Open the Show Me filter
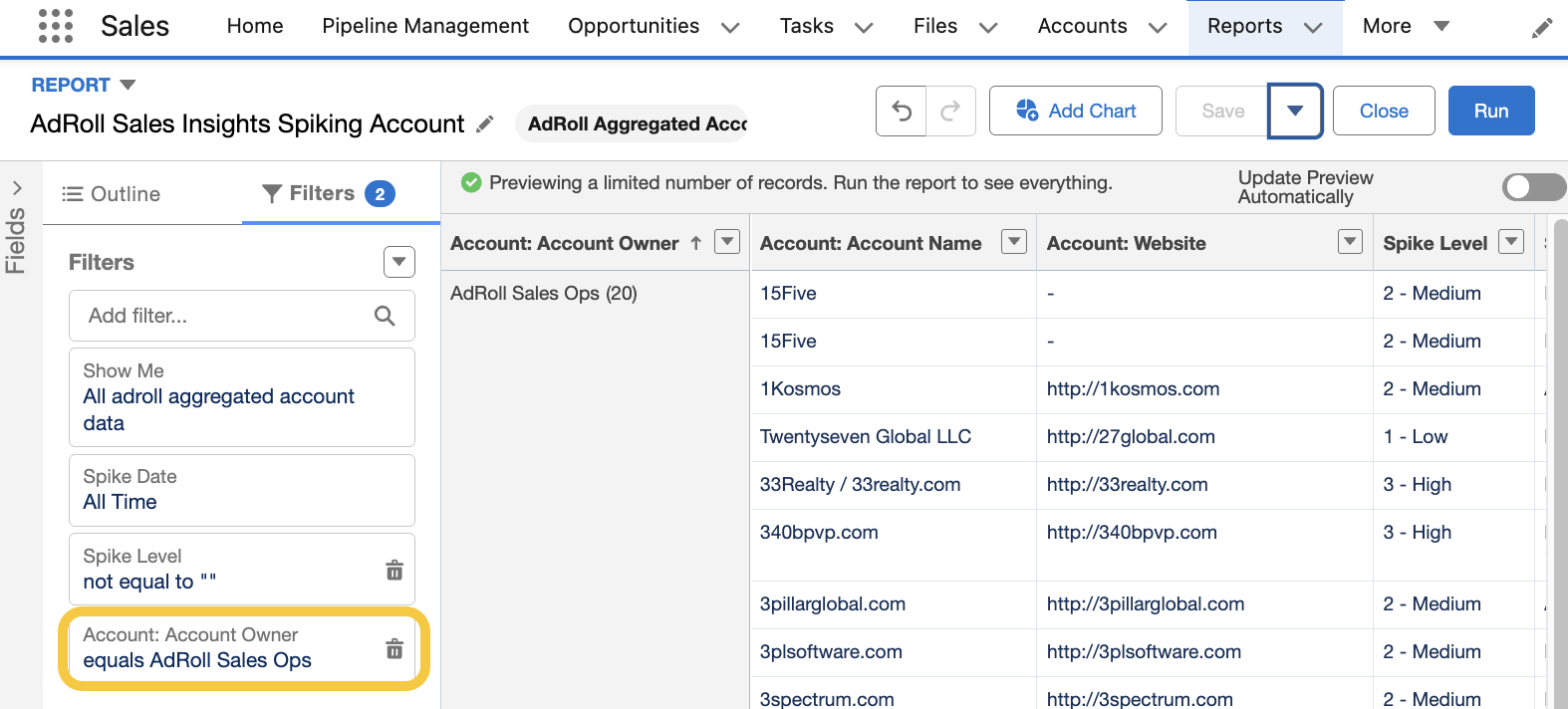 [x=242, y=397]
